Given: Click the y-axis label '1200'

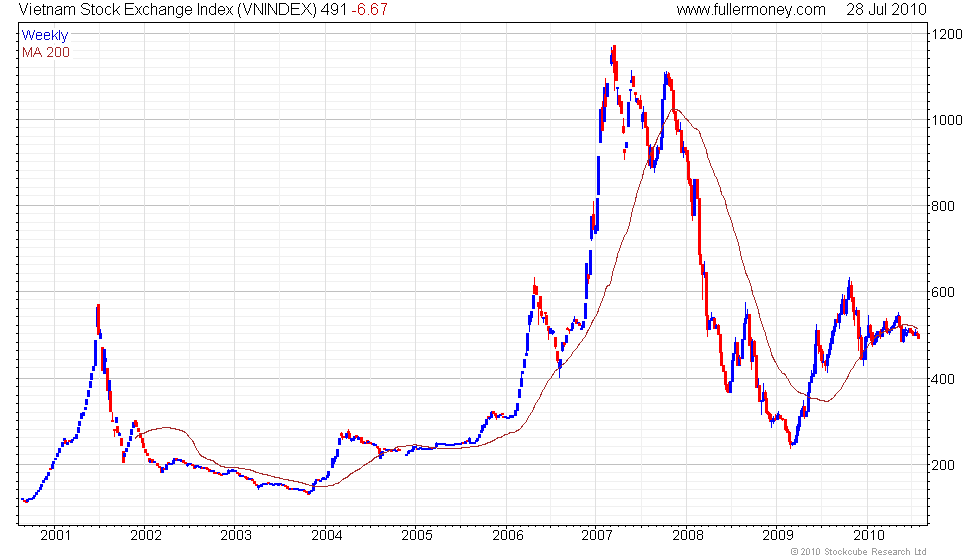Looking at the screenshot, I should coord(947,34).
